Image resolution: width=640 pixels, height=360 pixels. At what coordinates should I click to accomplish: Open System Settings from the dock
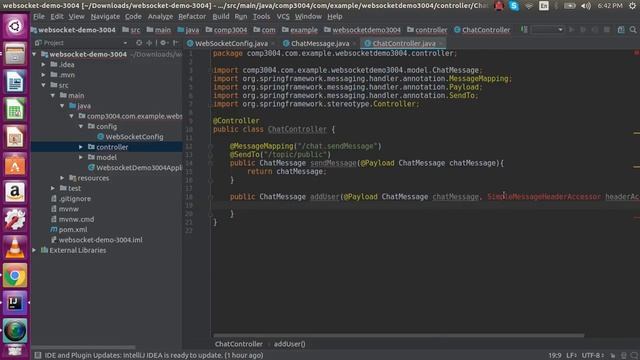coord(15,220)
